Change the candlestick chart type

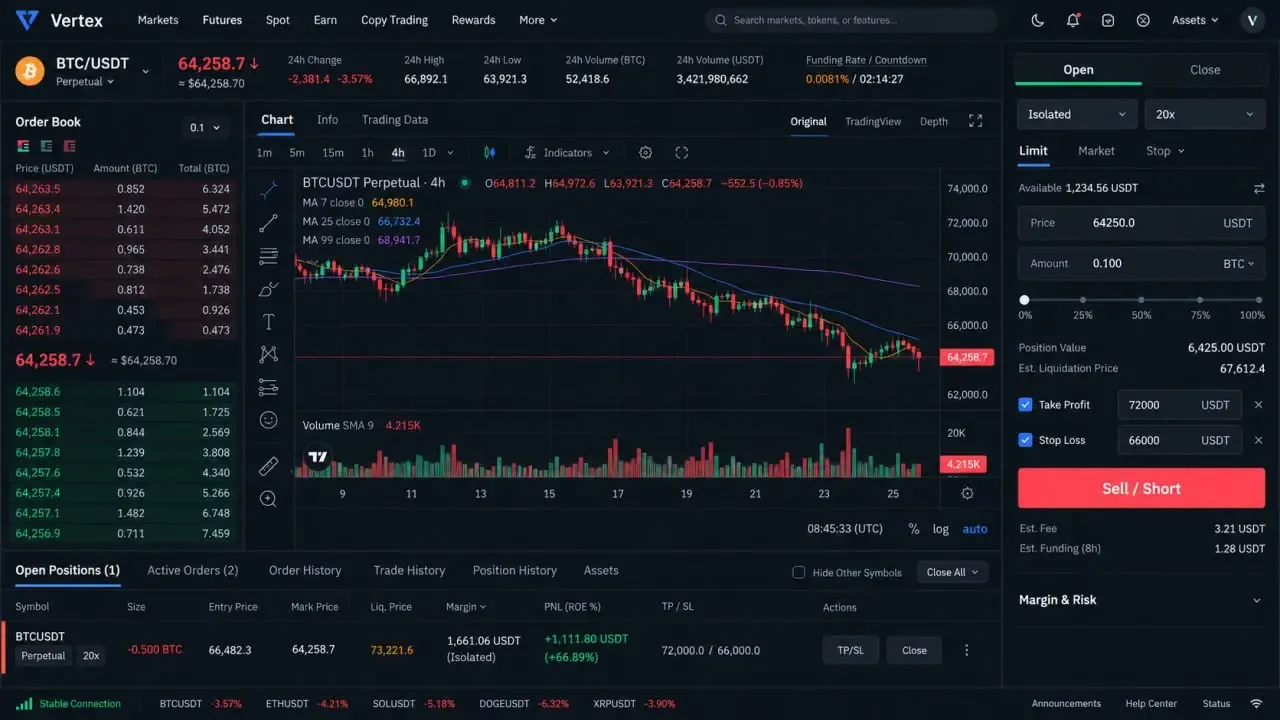pyautogui.click(x=490, y=153)
